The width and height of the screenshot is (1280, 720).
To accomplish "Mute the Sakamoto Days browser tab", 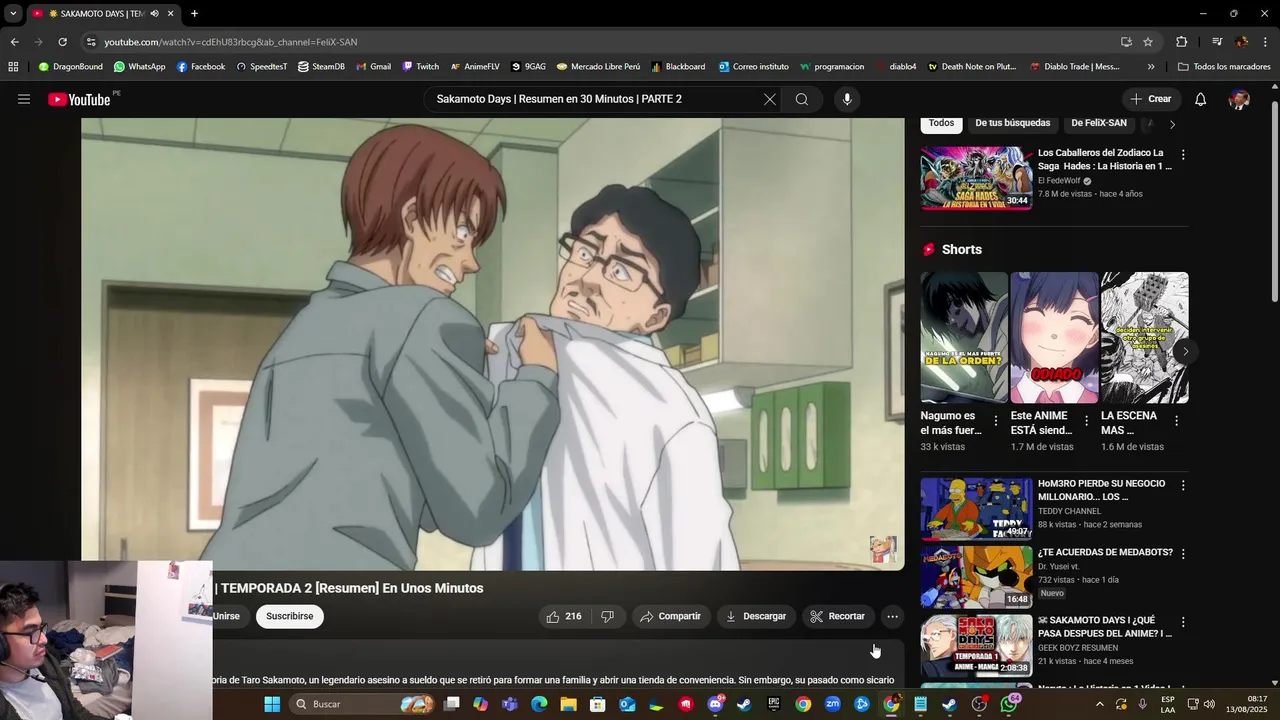I will click(x=154, y=14).
